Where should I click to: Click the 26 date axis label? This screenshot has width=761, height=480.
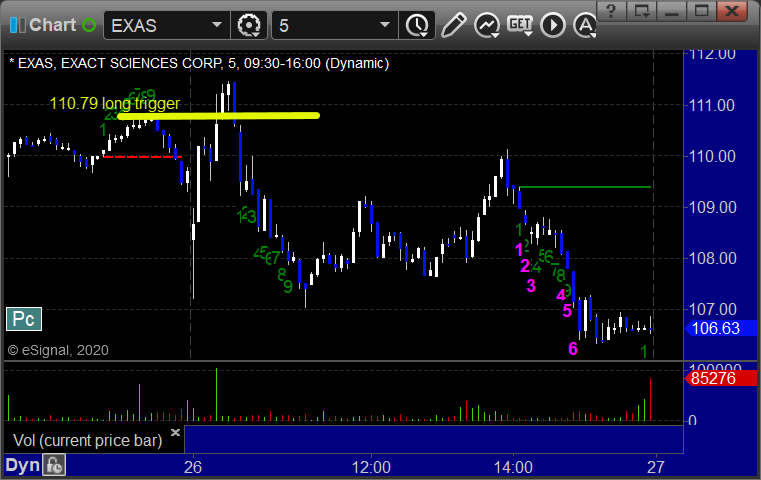coord(193,467)
